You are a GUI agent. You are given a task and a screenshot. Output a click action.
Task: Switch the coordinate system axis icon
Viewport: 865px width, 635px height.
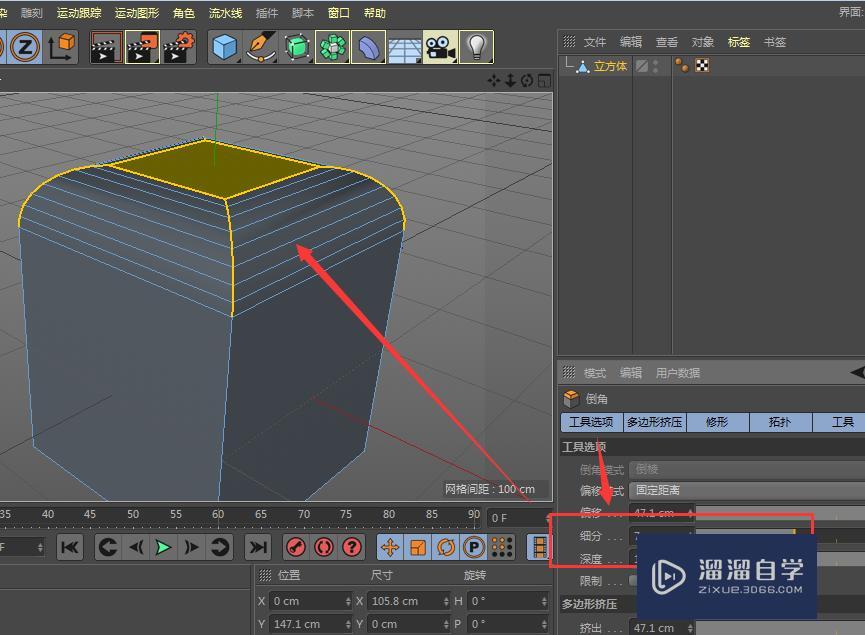pyautogui.click(x=61, y=47)
